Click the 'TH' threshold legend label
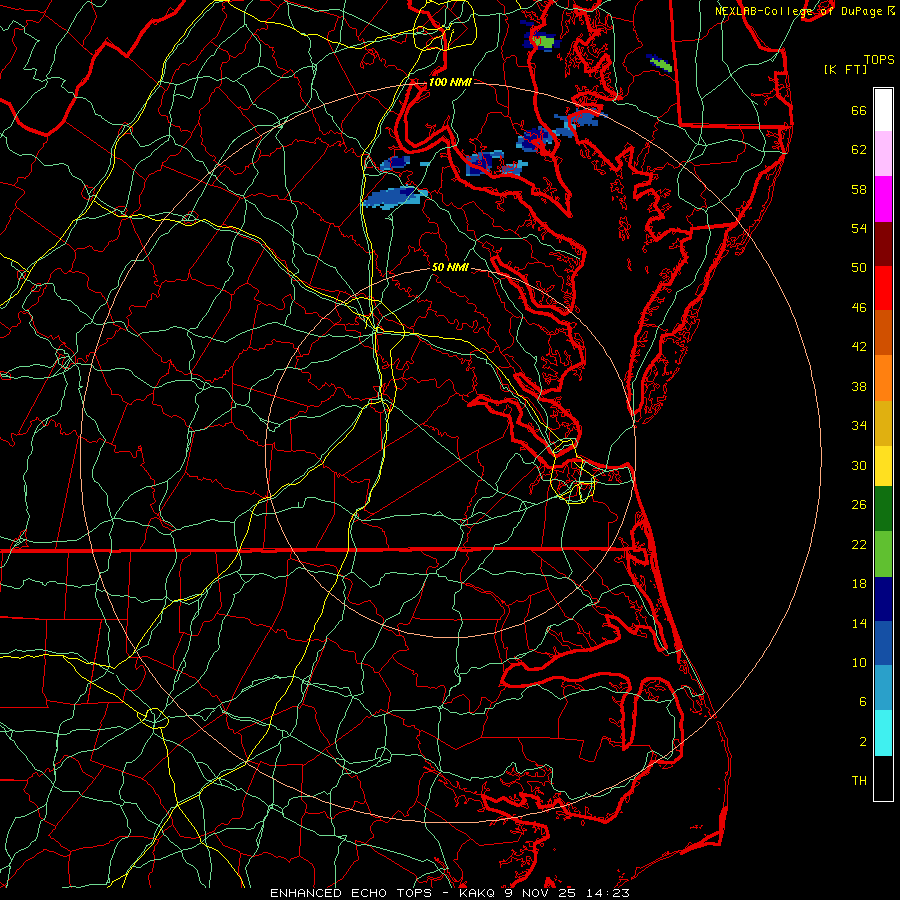The image size is (900, 900). (859, 780)
